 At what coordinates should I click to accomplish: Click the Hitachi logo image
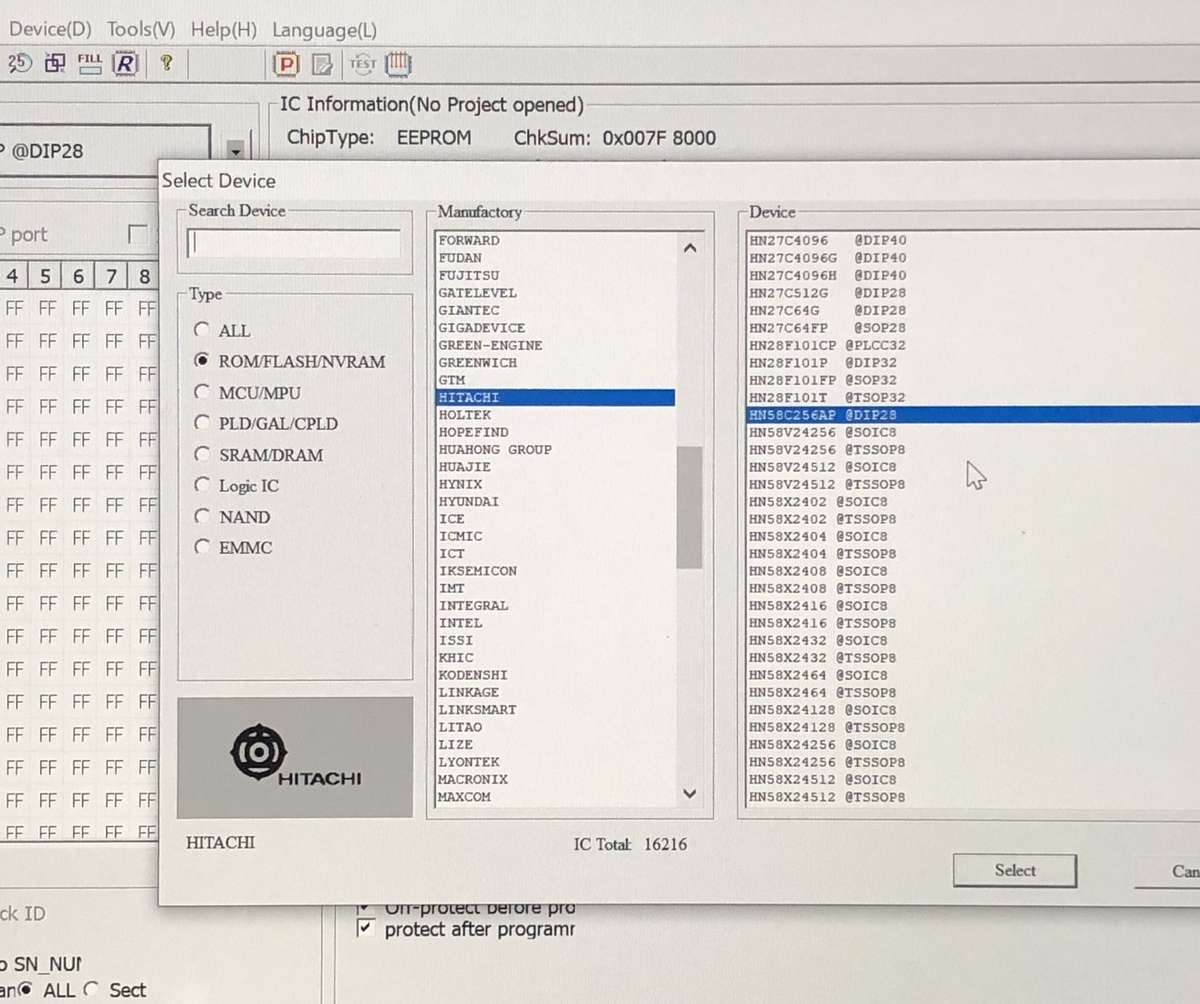coord(295,757)
